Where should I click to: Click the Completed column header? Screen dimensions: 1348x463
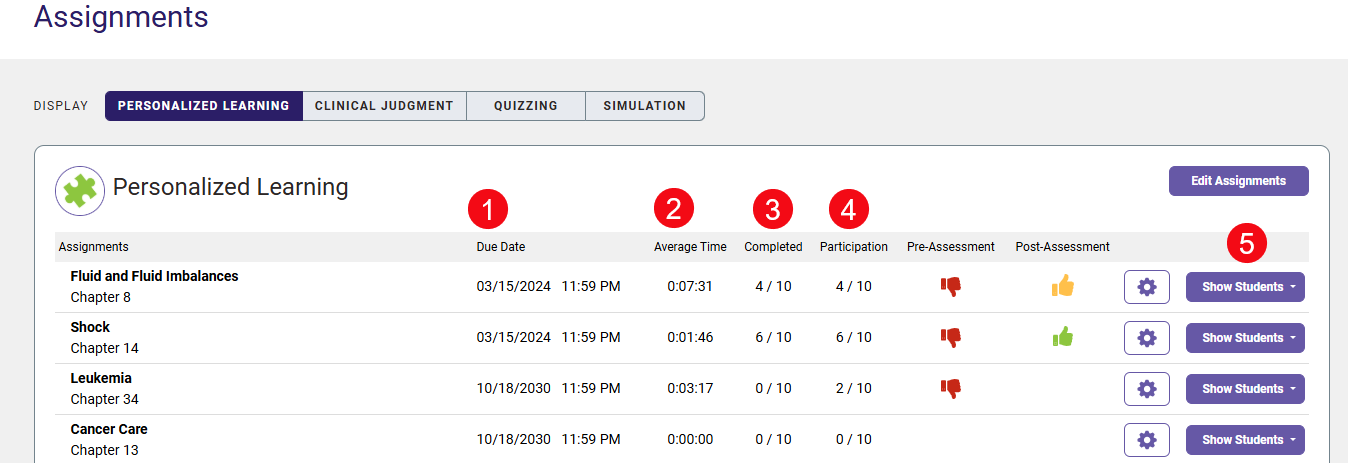point(773,247)
